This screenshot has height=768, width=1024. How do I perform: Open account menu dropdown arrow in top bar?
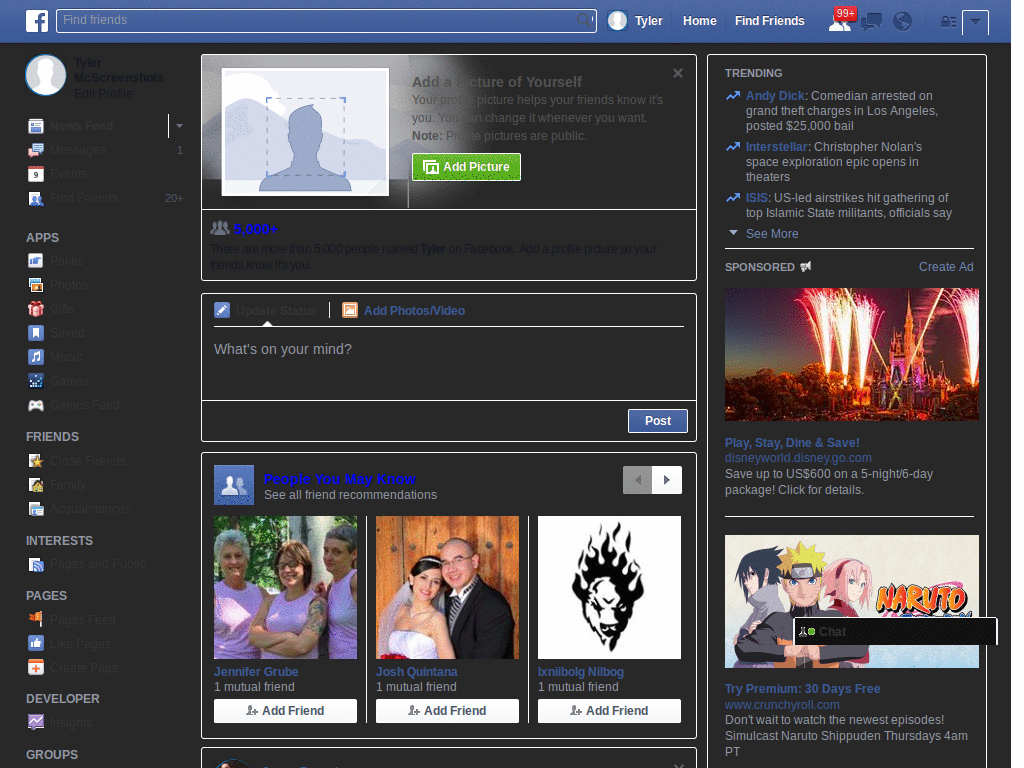coord(975,22)
